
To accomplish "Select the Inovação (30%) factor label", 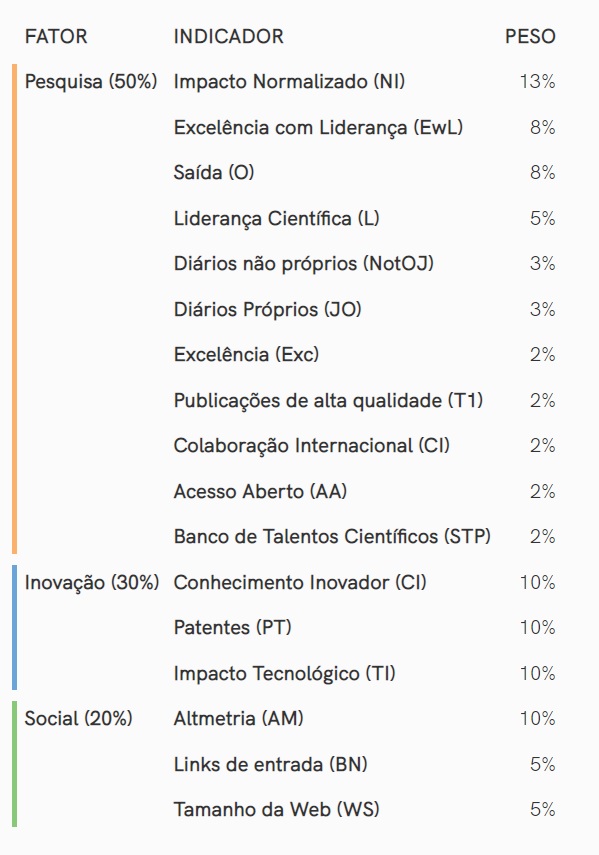I will (92, 582).
